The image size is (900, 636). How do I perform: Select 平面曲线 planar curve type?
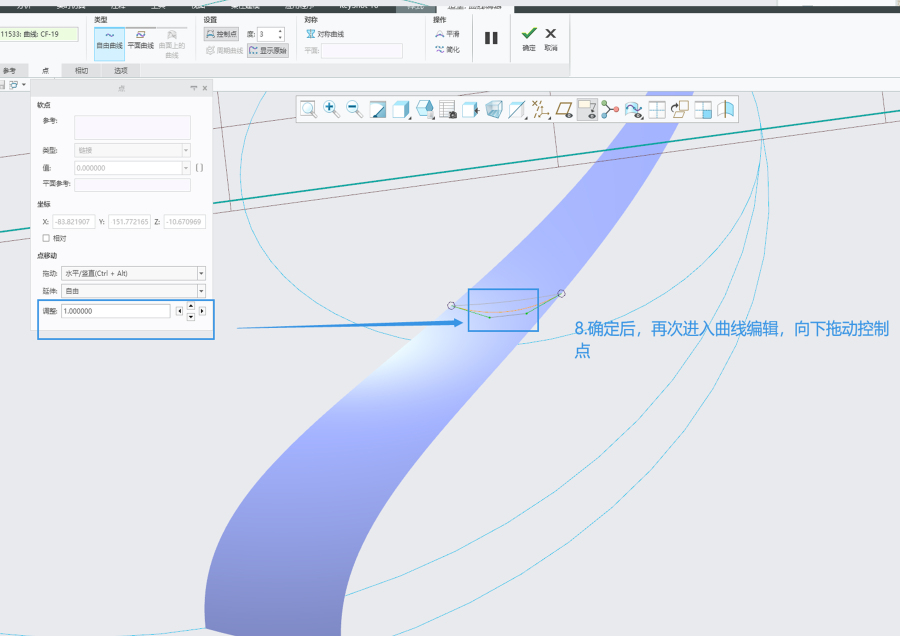click(141, 39)
